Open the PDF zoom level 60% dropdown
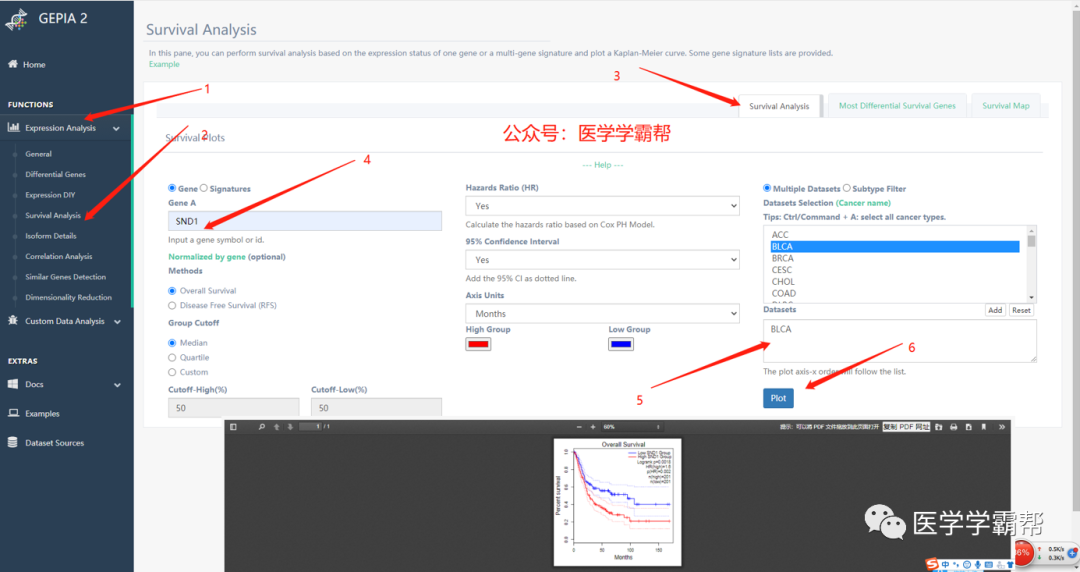This screenshot has width=1080, height=572. click(x=632, y=427)
